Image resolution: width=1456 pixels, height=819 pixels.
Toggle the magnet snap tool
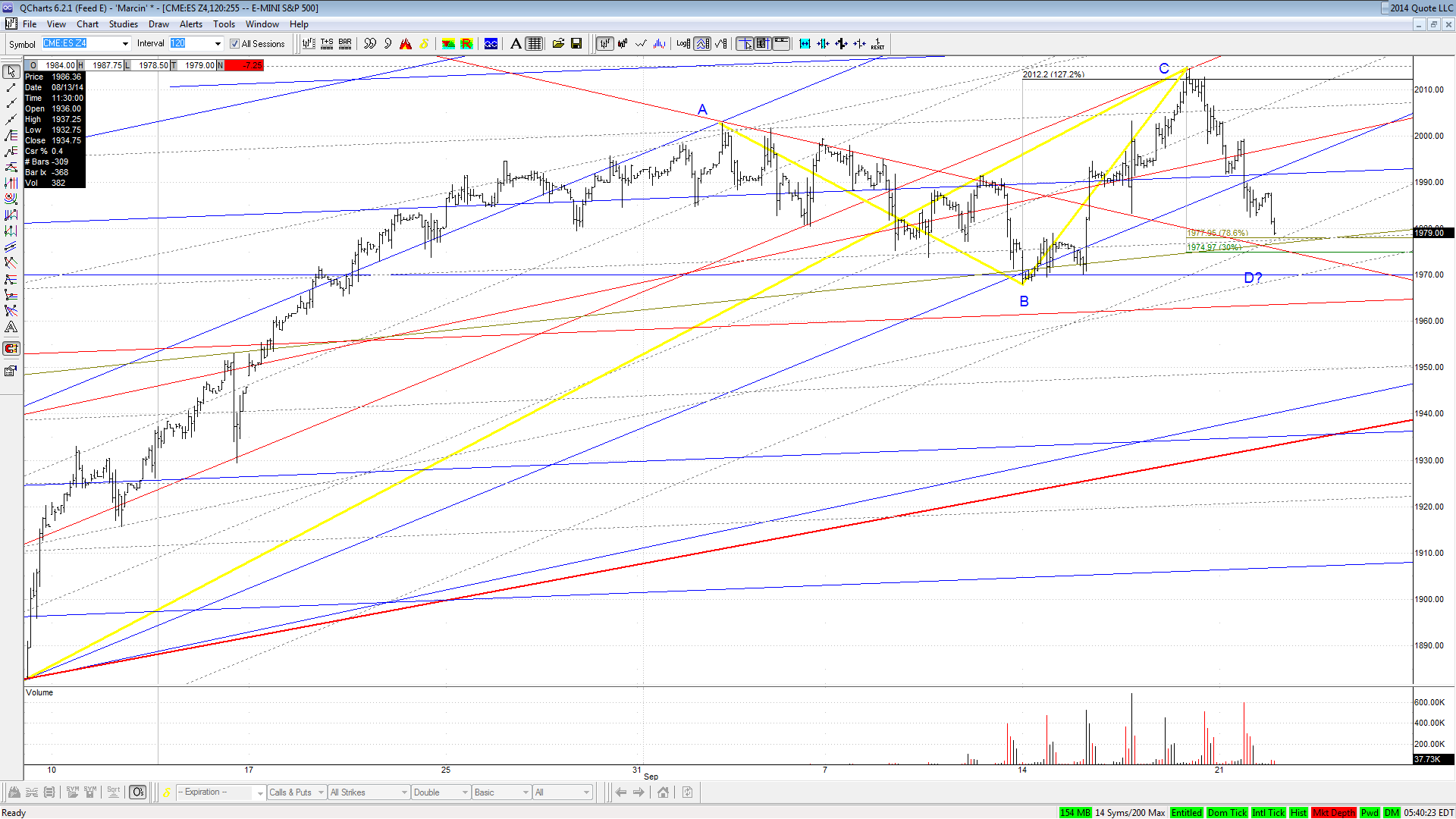(11, 349)
